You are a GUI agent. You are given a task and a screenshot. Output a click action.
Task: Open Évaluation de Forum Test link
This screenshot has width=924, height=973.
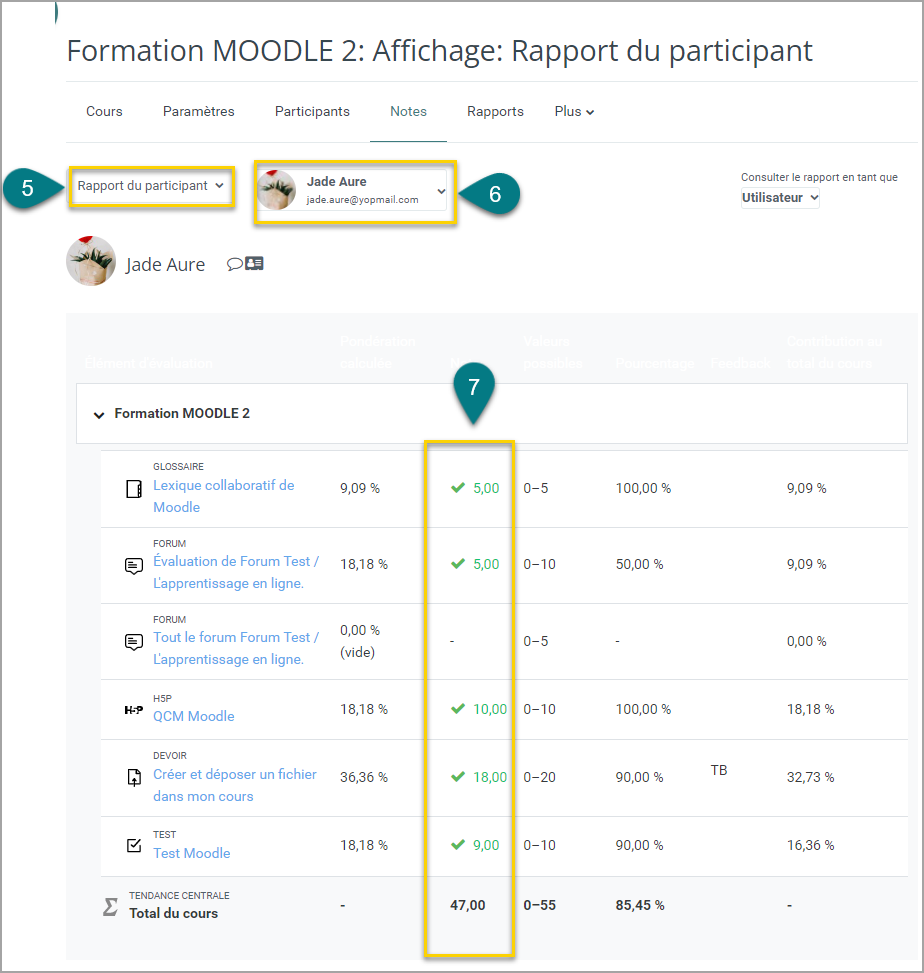coord(236,572)
